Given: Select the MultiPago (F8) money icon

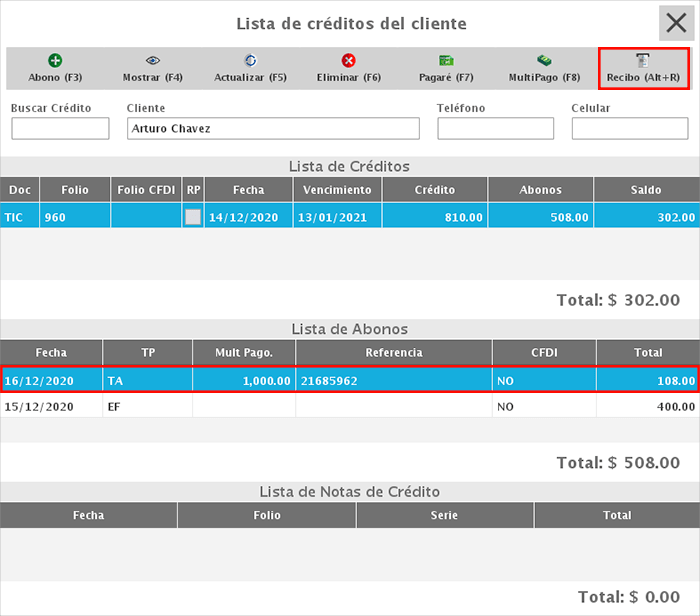Looking at the screenshot, I should point(544,61).
